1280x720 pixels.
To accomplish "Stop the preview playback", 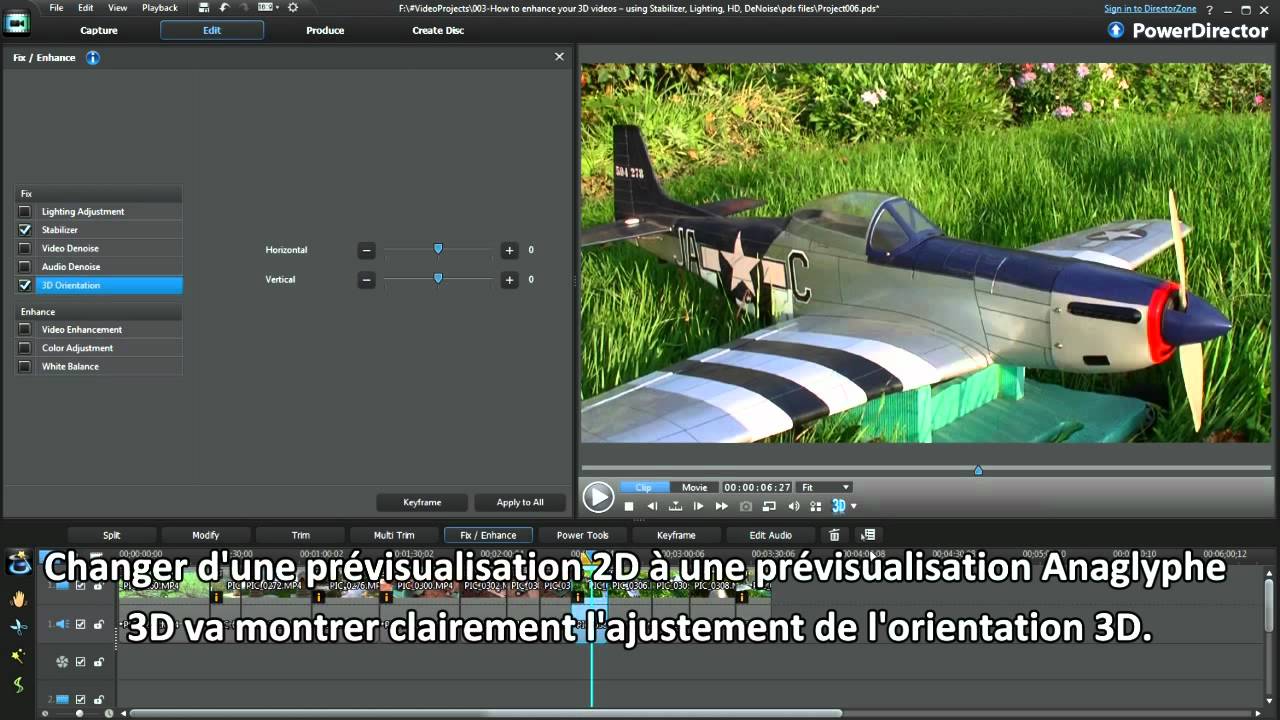I will [629, 506].
